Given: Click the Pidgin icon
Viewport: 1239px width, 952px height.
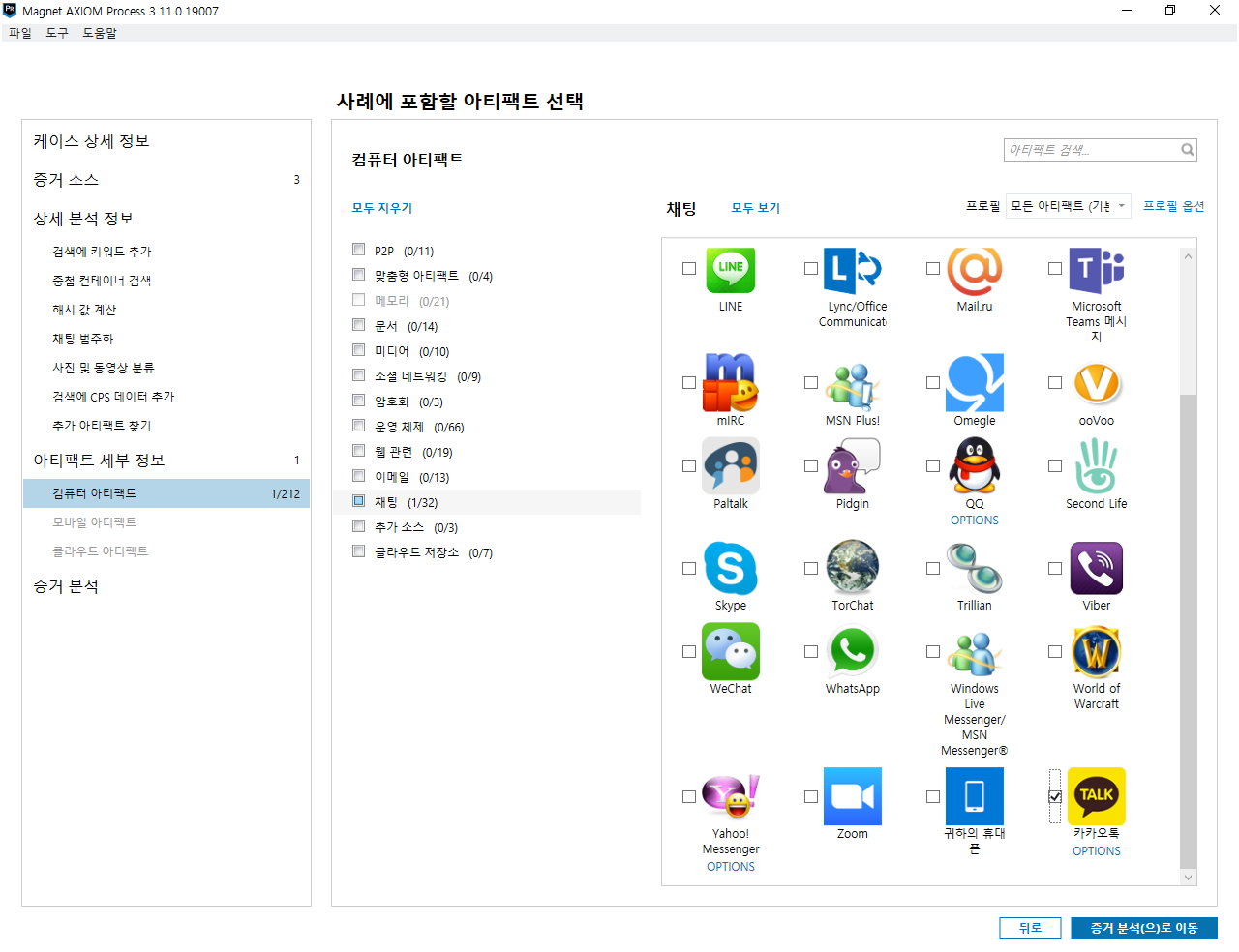Looking at the screenshot, I should pos(853,465).
